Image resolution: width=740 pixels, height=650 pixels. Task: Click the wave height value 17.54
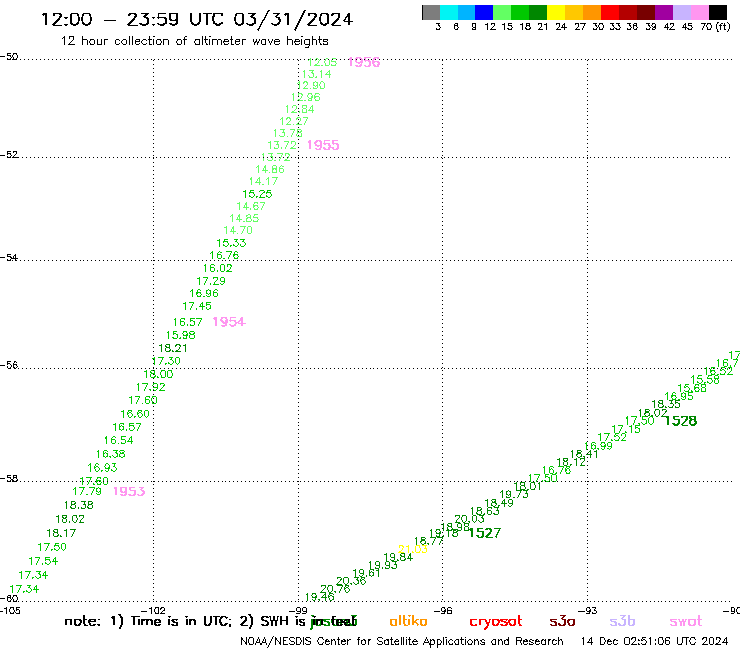(43, 561)
